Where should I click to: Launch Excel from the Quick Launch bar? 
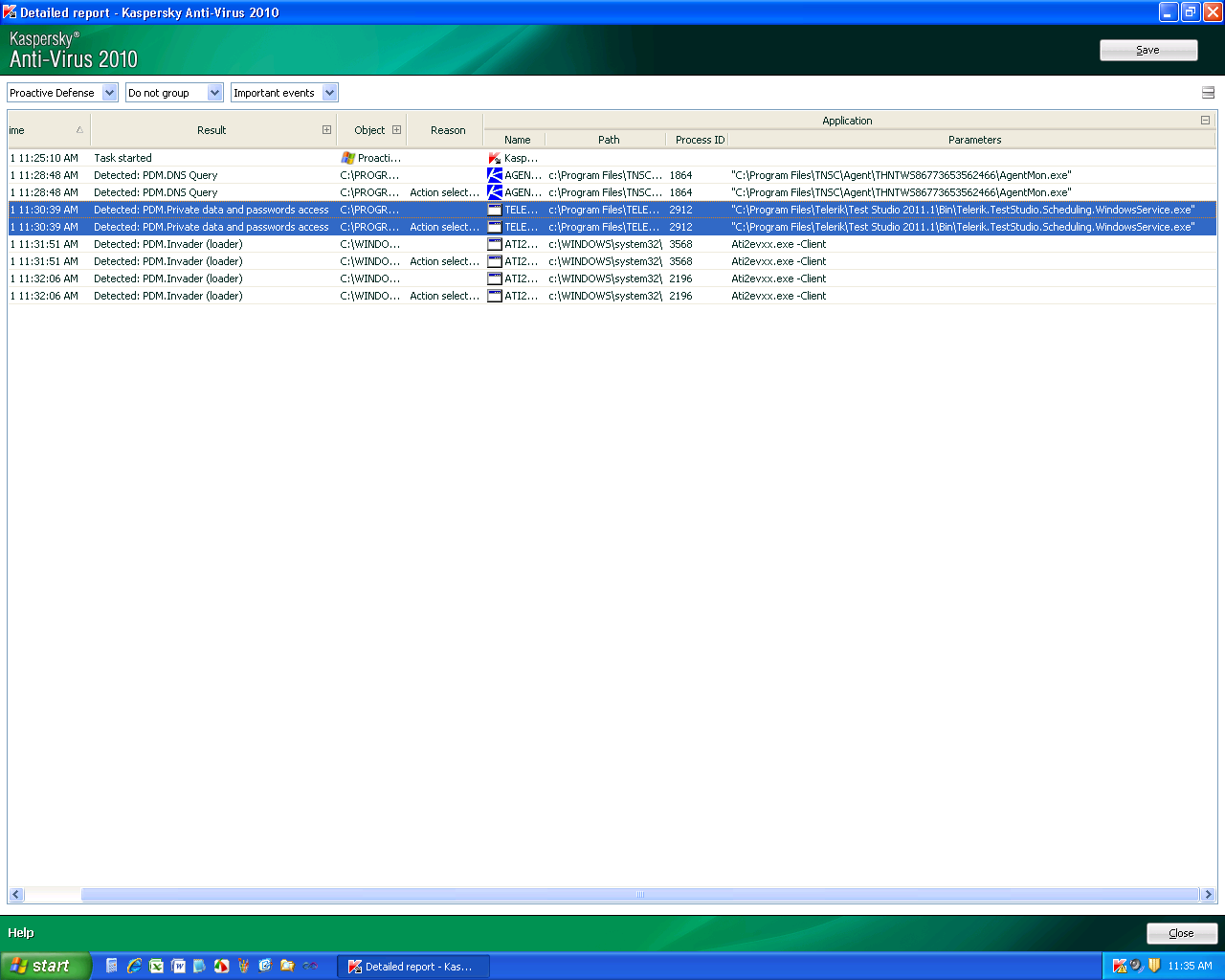point(156,966)
